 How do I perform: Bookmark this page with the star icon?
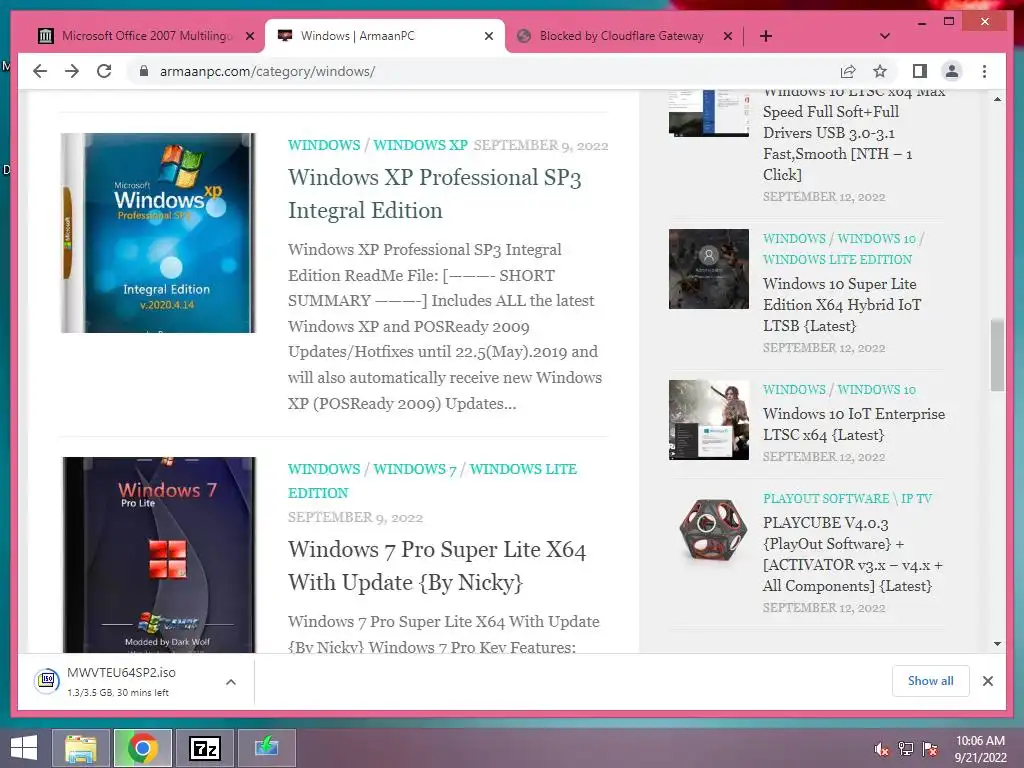(x=880, y=71)
